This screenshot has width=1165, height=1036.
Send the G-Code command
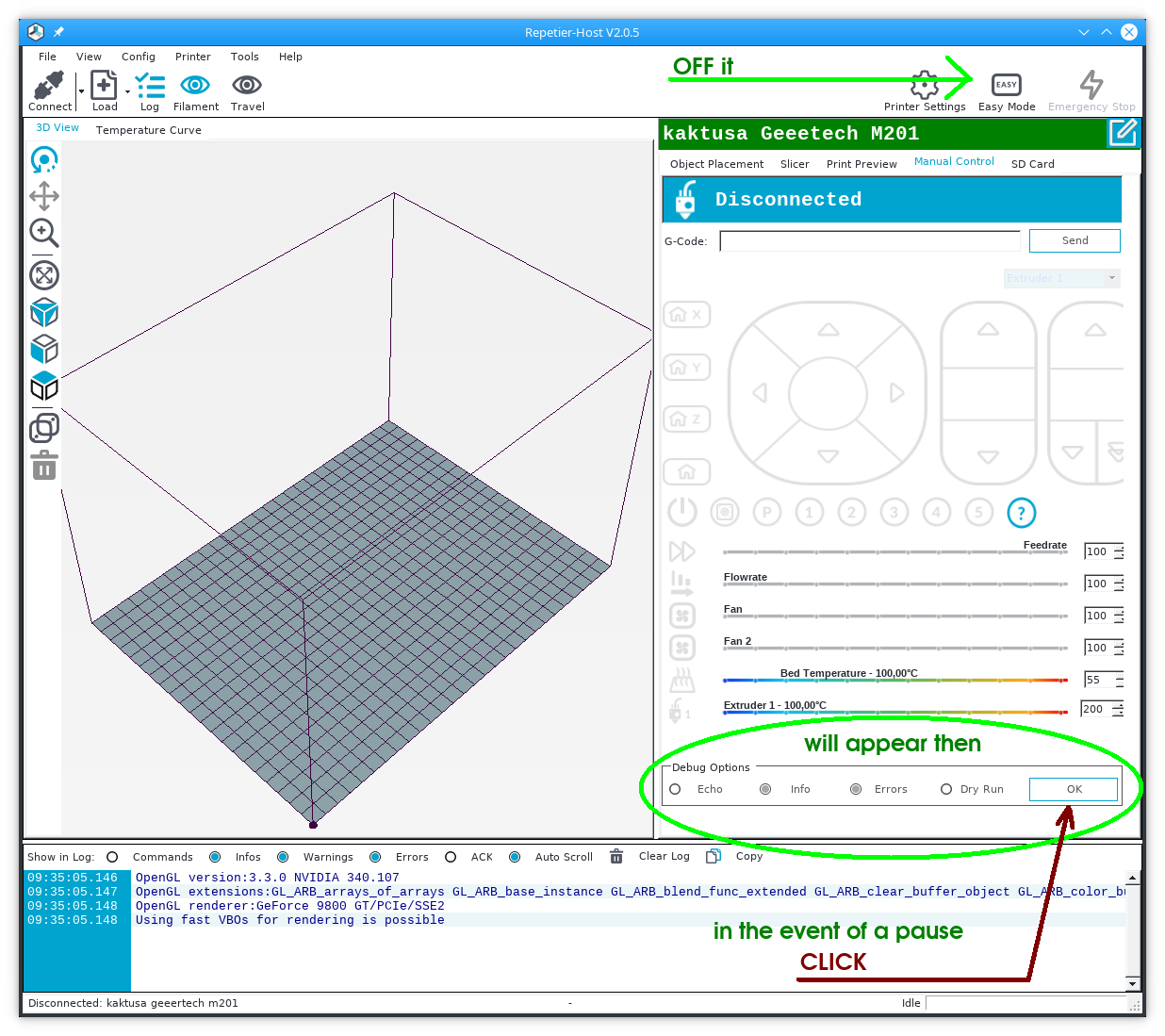[1075, 240]
